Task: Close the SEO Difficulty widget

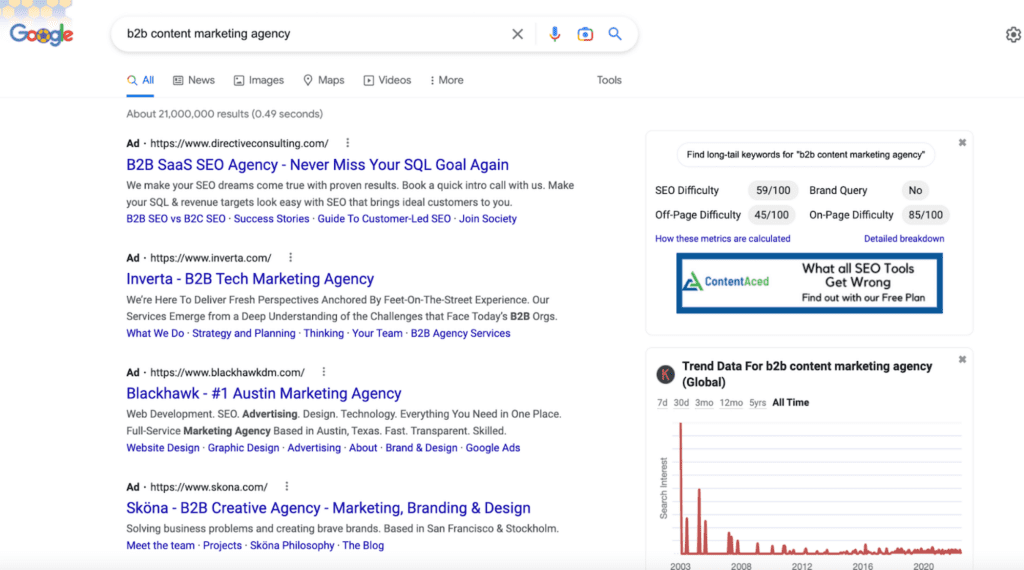Action: (x=962, y=142)
